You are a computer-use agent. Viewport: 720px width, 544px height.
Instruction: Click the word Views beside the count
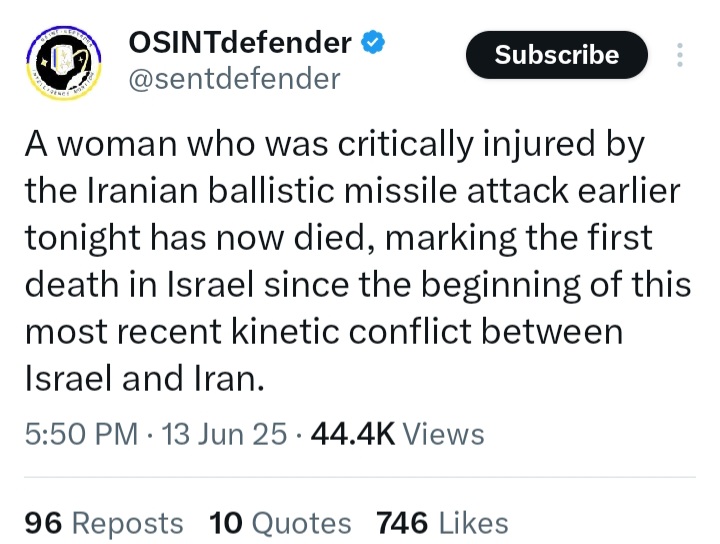(x=444, y=434)
